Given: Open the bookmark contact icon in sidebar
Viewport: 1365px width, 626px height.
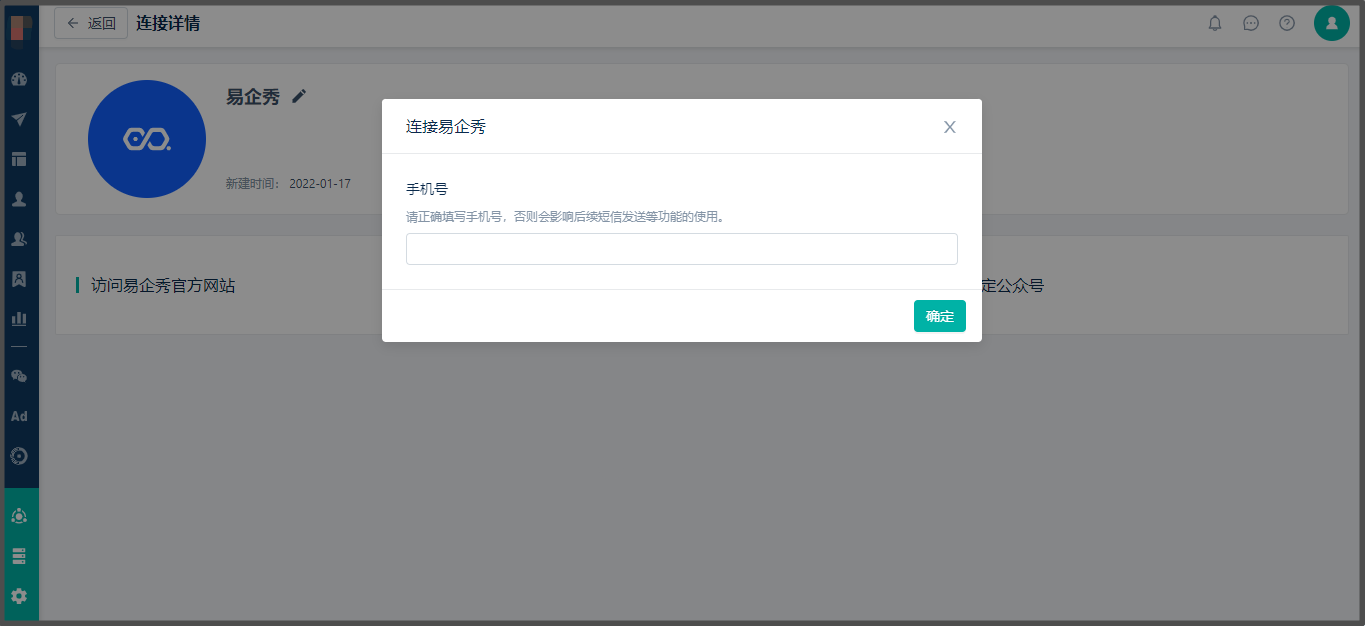Looking at the screenshot, I should 19,279.
